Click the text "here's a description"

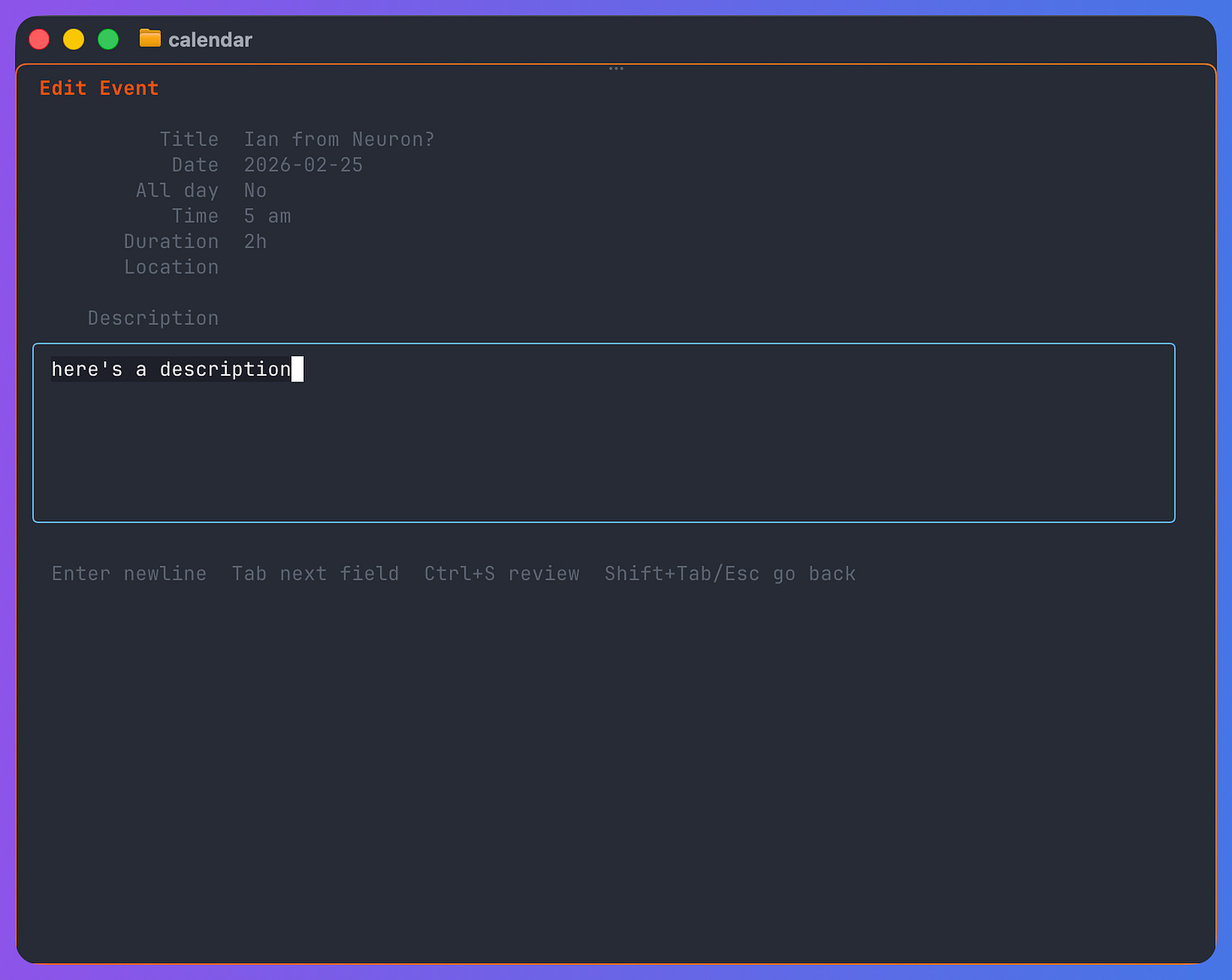click(x=171, y=369)
